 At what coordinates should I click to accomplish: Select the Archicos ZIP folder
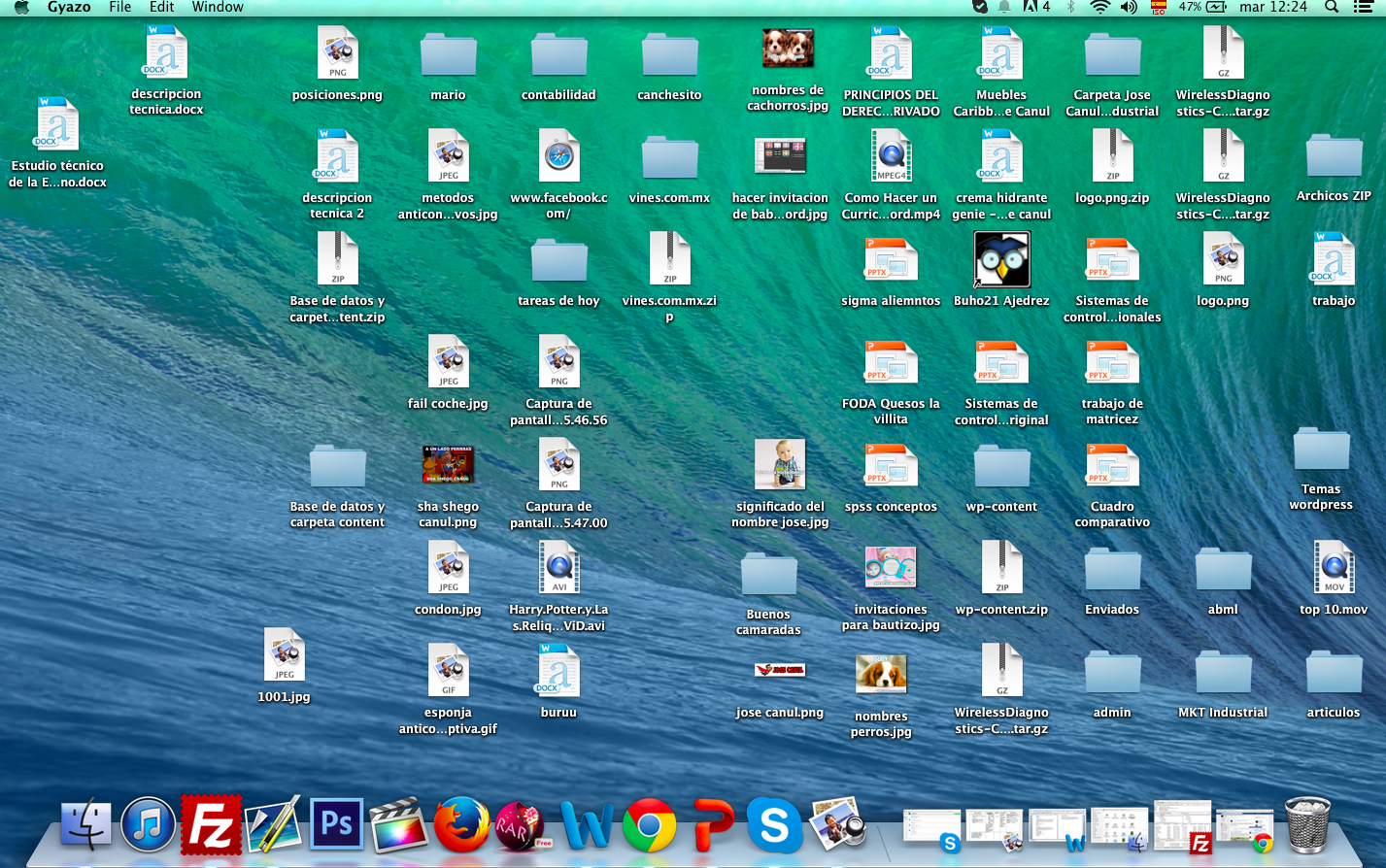[x=1334, y=167]
